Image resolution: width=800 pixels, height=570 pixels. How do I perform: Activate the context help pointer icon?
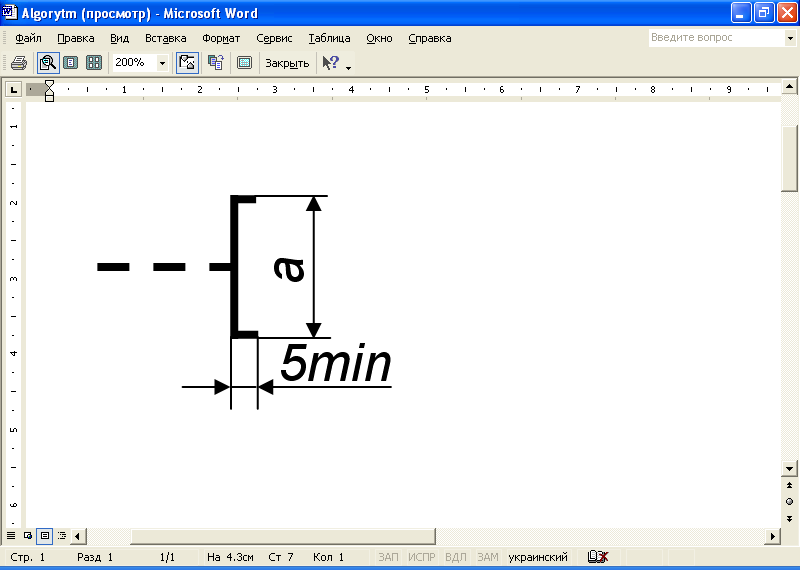pos(331,63)
